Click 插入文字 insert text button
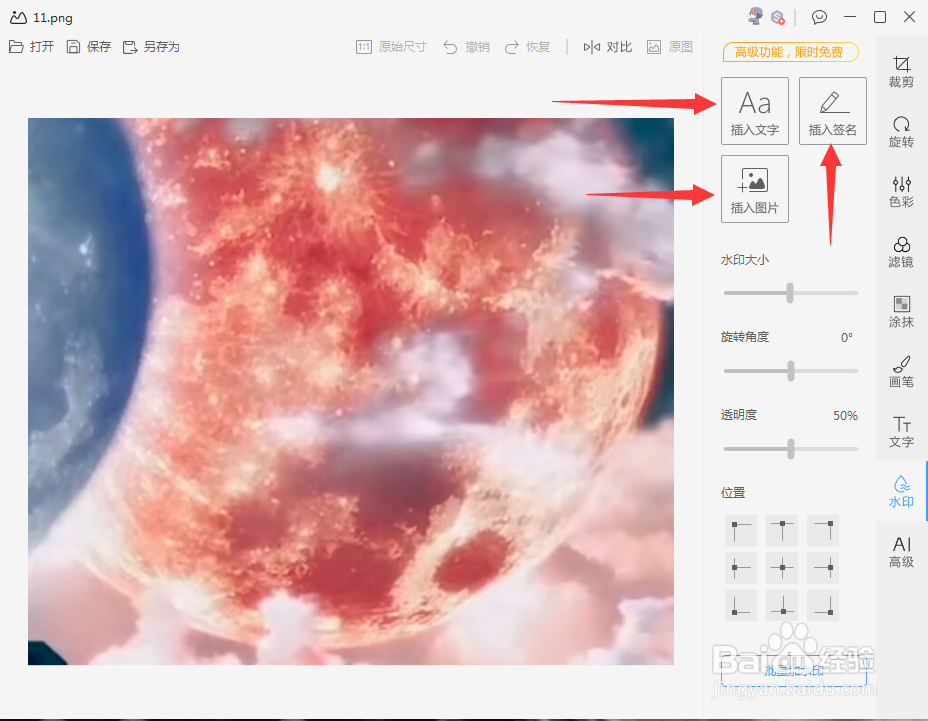The image size is (928, 721). point(755,111)
